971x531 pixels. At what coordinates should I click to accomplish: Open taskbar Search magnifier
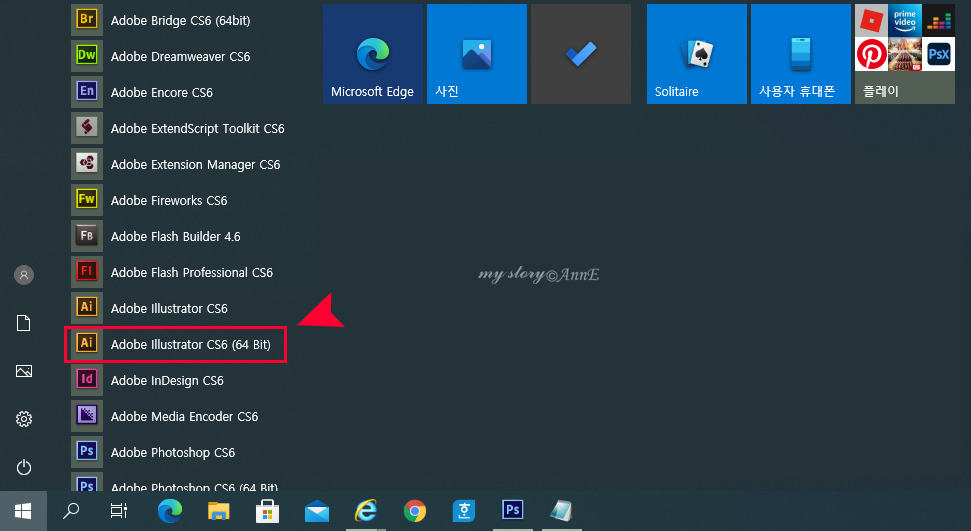point(71,511)
